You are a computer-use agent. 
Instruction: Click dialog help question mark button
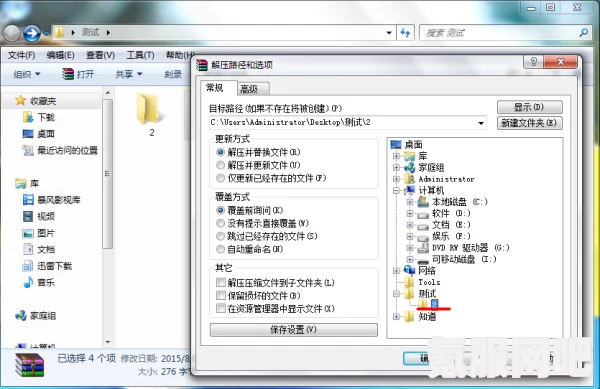click(533, 62)
